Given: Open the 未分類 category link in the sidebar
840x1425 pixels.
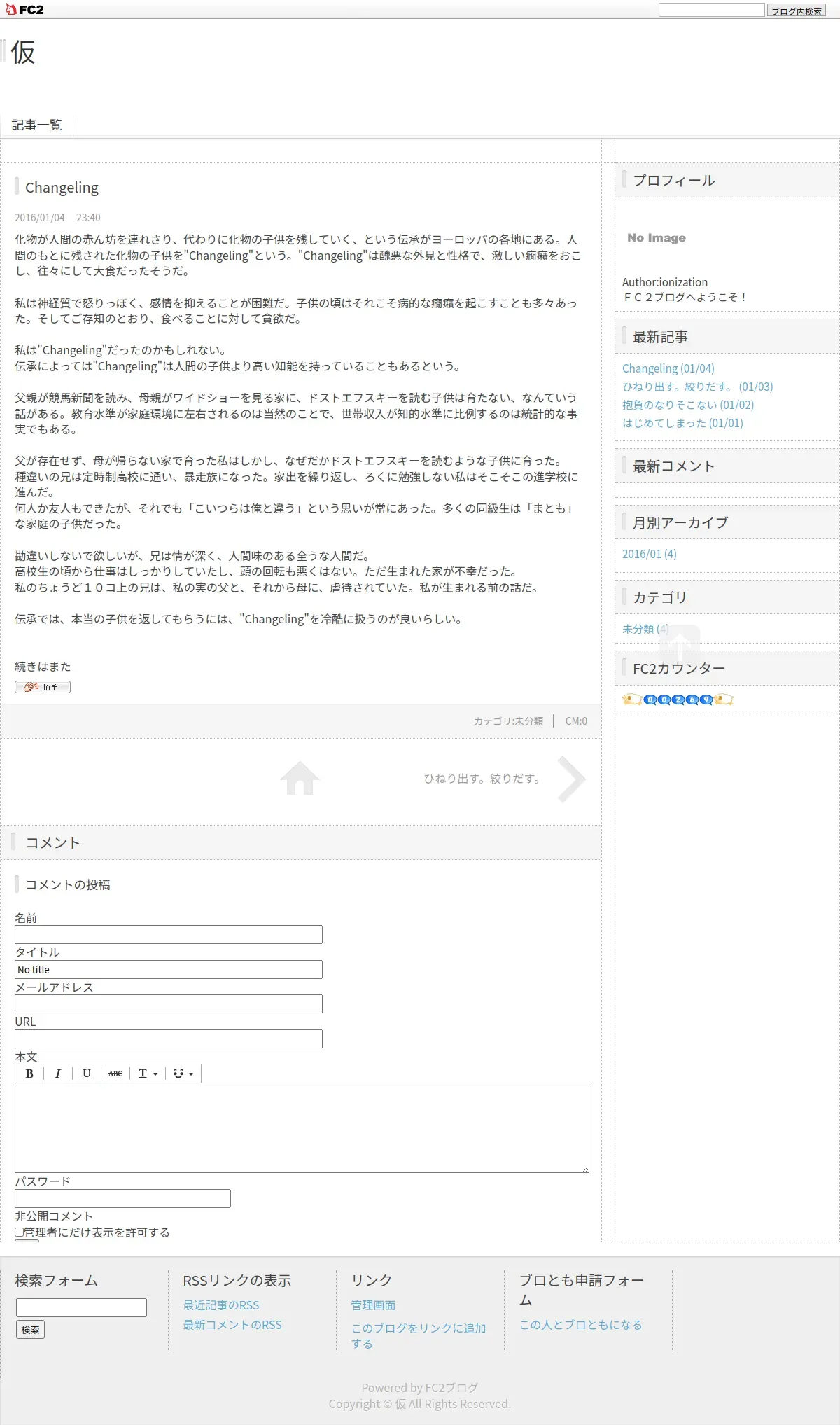Looking at the screenshot, I should click(x=645, y=629).
